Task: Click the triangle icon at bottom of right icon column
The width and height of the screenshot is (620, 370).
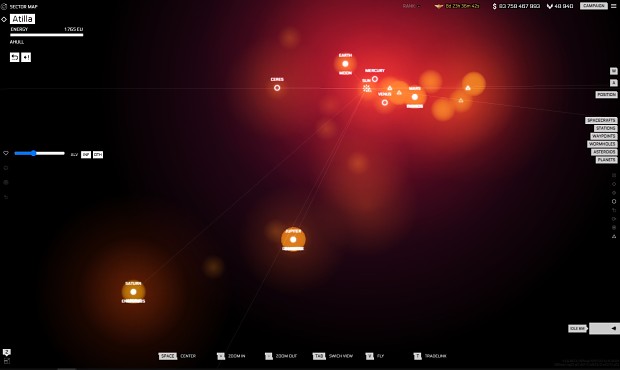Action: [614, 236]
